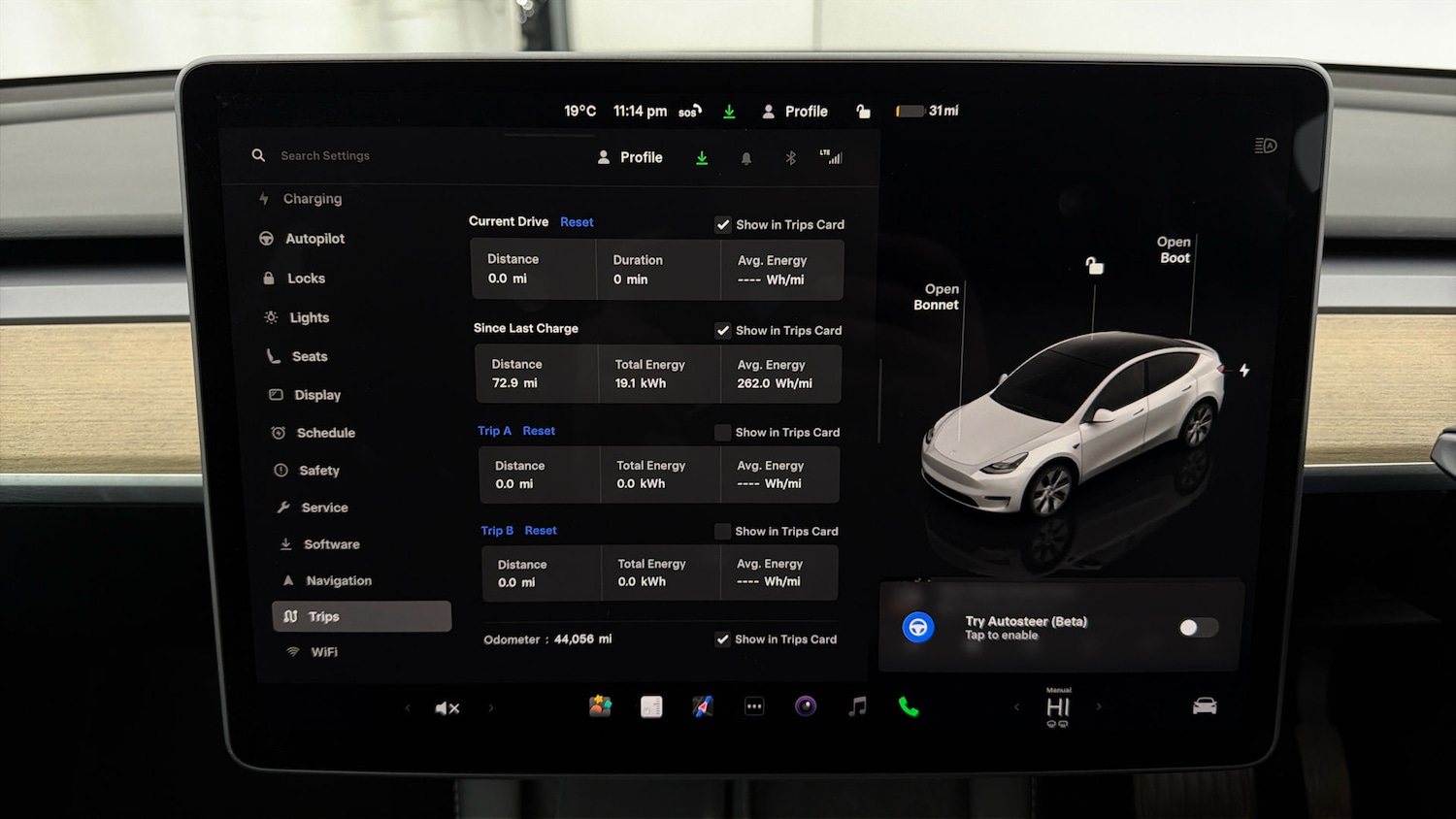The width and height of the screenshot is (1456, 819).
Task: Tap the Open Boot control on the car
Action: point(1174,249)
